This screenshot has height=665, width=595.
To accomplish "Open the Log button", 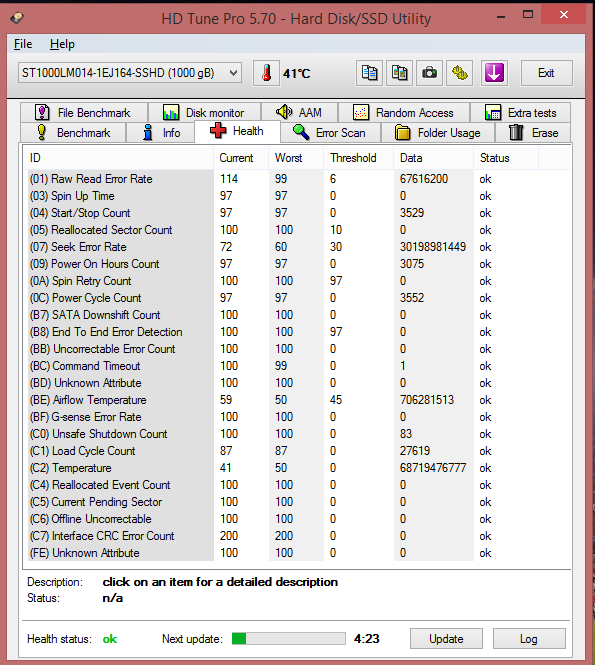I will tap(529, 639).
